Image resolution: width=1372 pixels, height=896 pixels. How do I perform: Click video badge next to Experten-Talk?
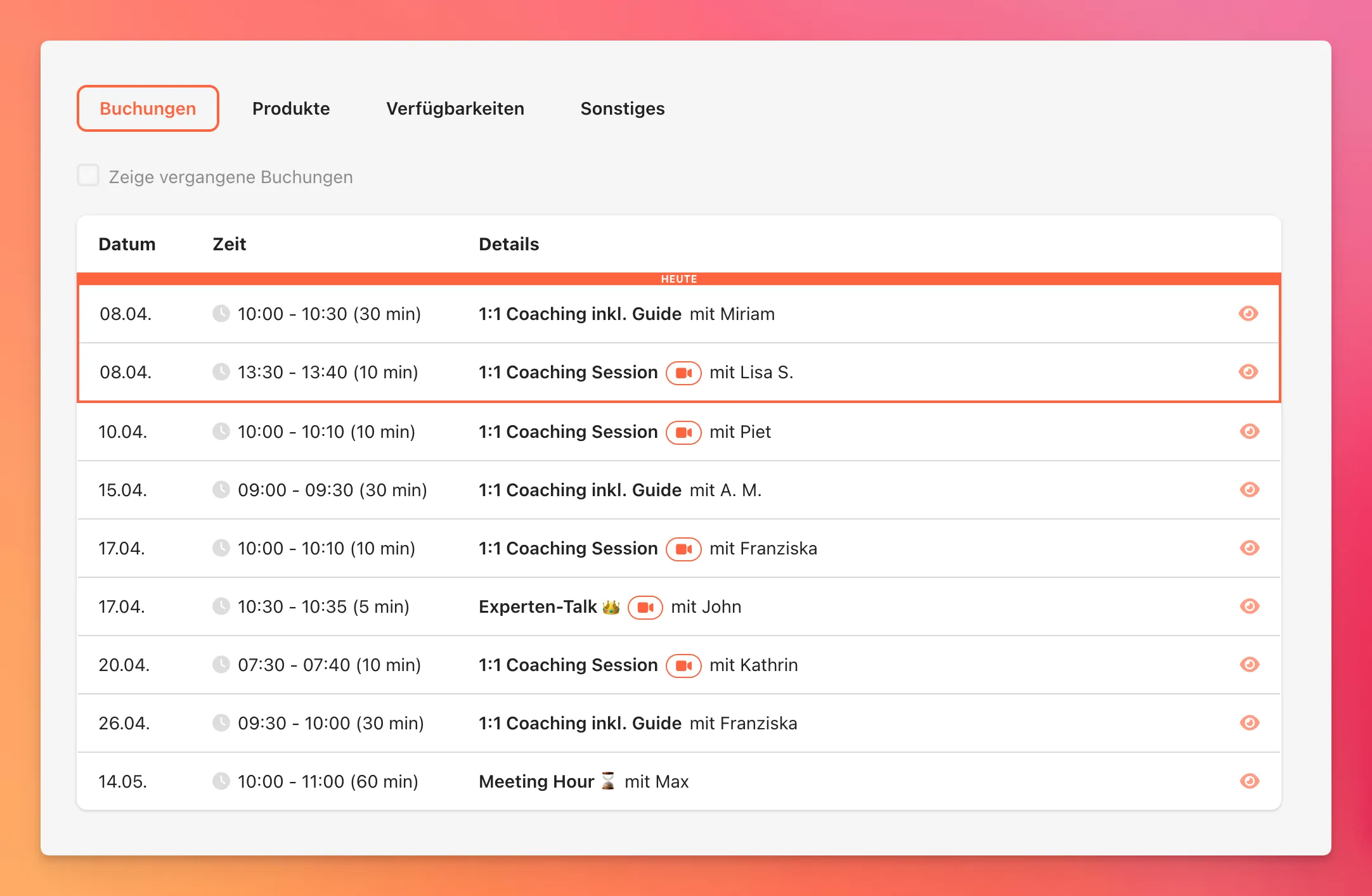click(645, 607)
